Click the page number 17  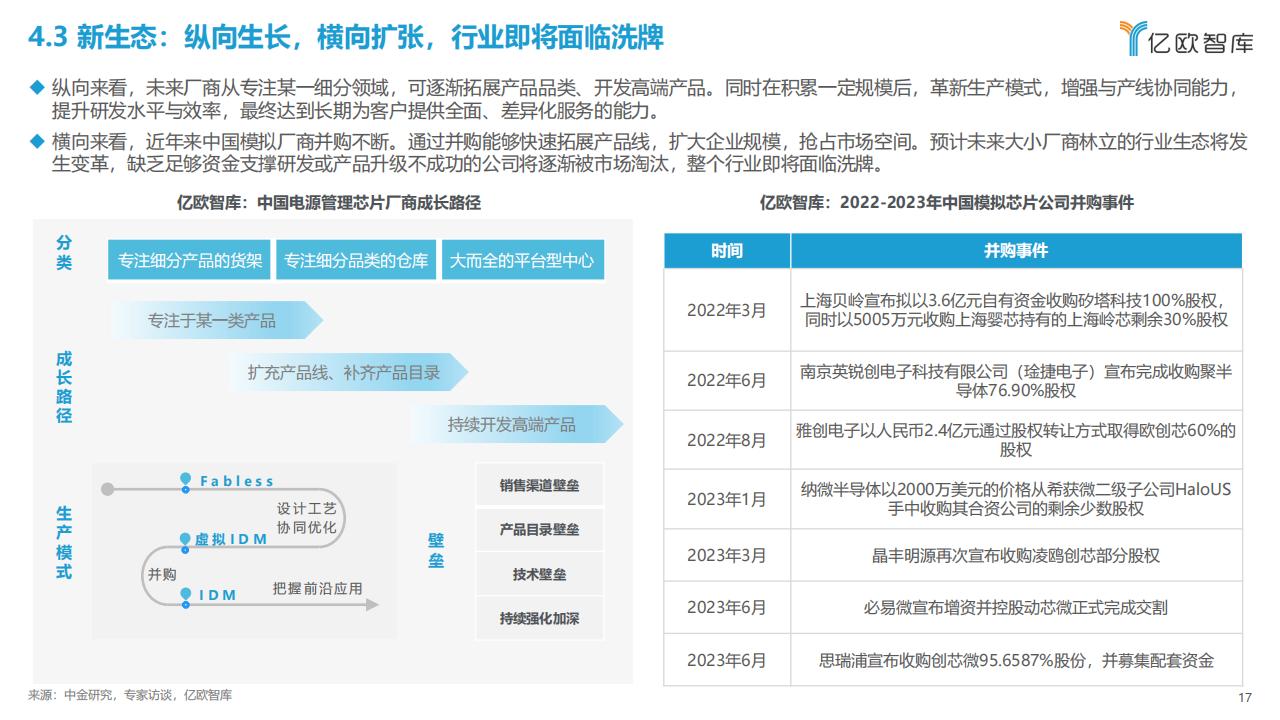tap(1245, 698)
